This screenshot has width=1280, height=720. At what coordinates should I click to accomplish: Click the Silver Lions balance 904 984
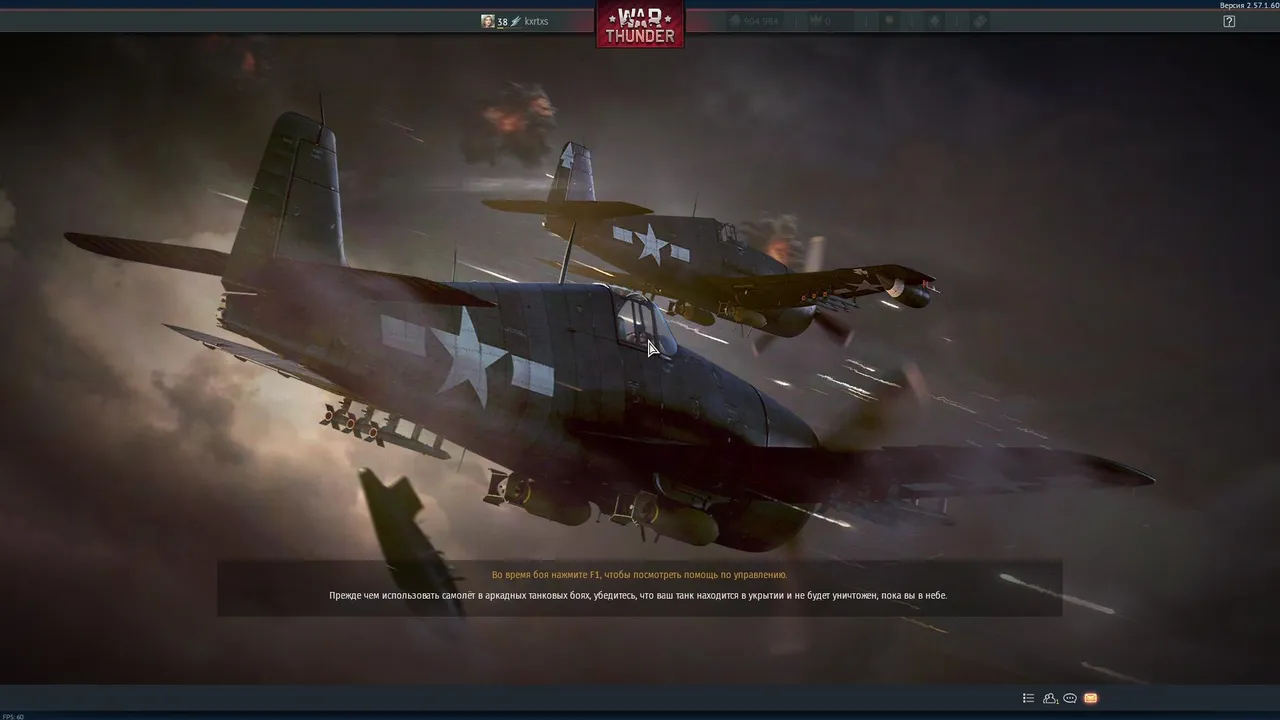(x=753, y=21)
